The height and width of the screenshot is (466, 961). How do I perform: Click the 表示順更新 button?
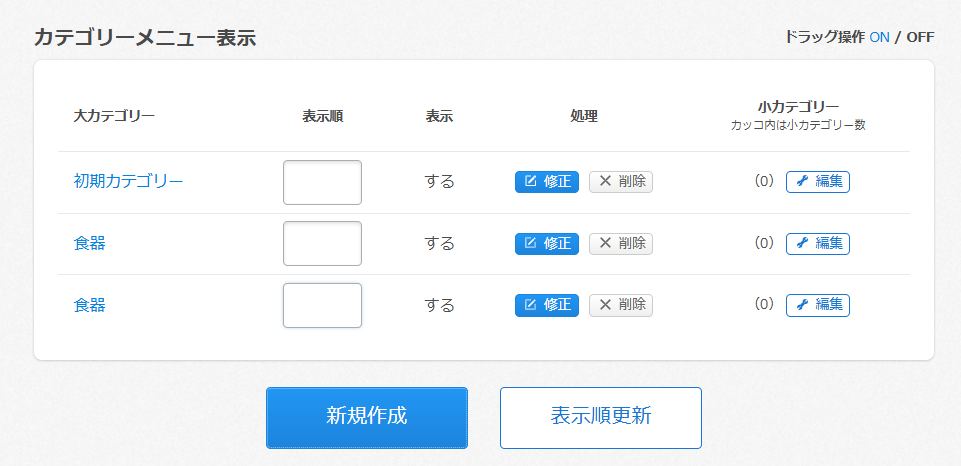[601, 417]
